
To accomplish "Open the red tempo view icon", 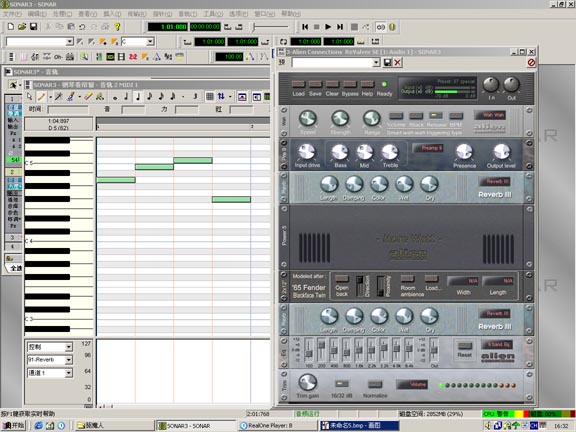I will (x=133, y=57).
